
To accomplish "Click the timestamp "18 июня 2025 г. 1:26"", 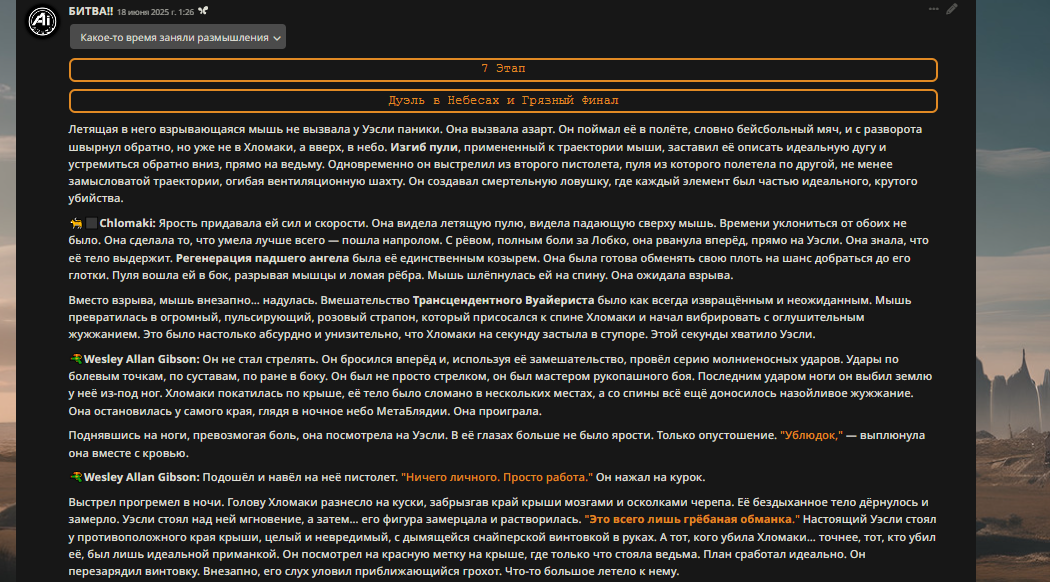I will point(155,12).
